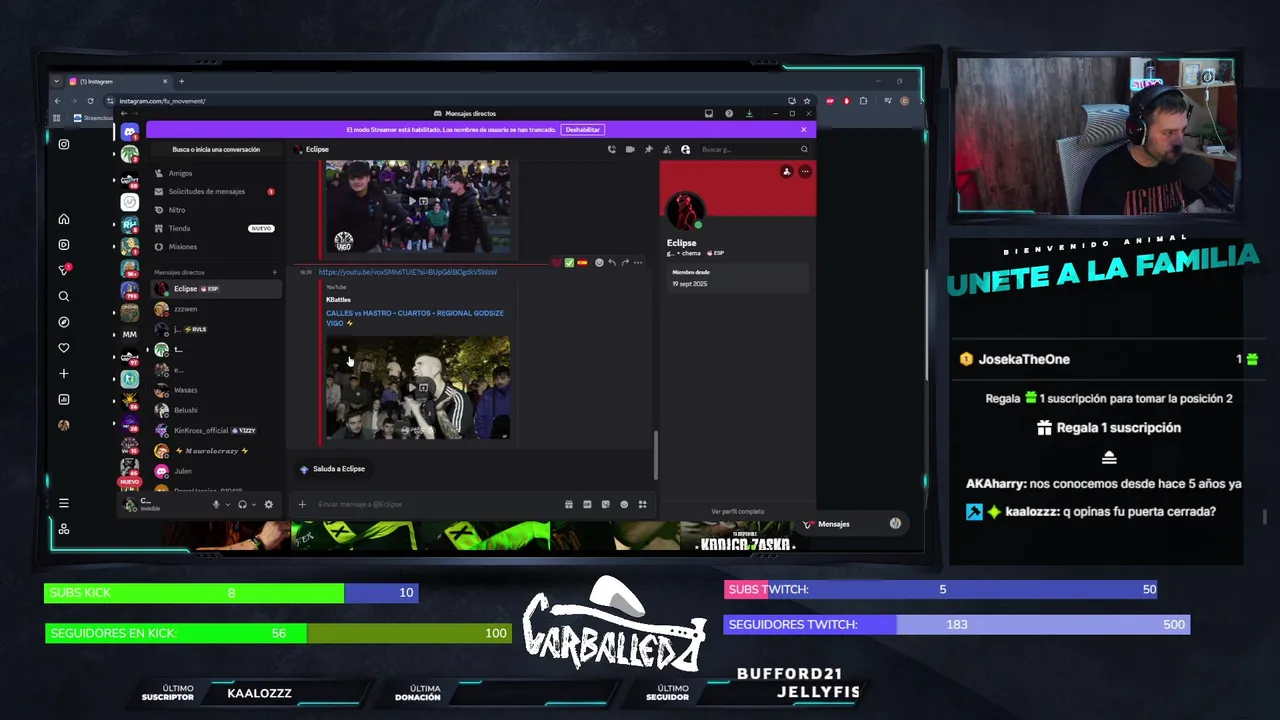Start a voice call with Eclipse
The width and height of the screenshot is (1280, 720).
coord(611,149)
